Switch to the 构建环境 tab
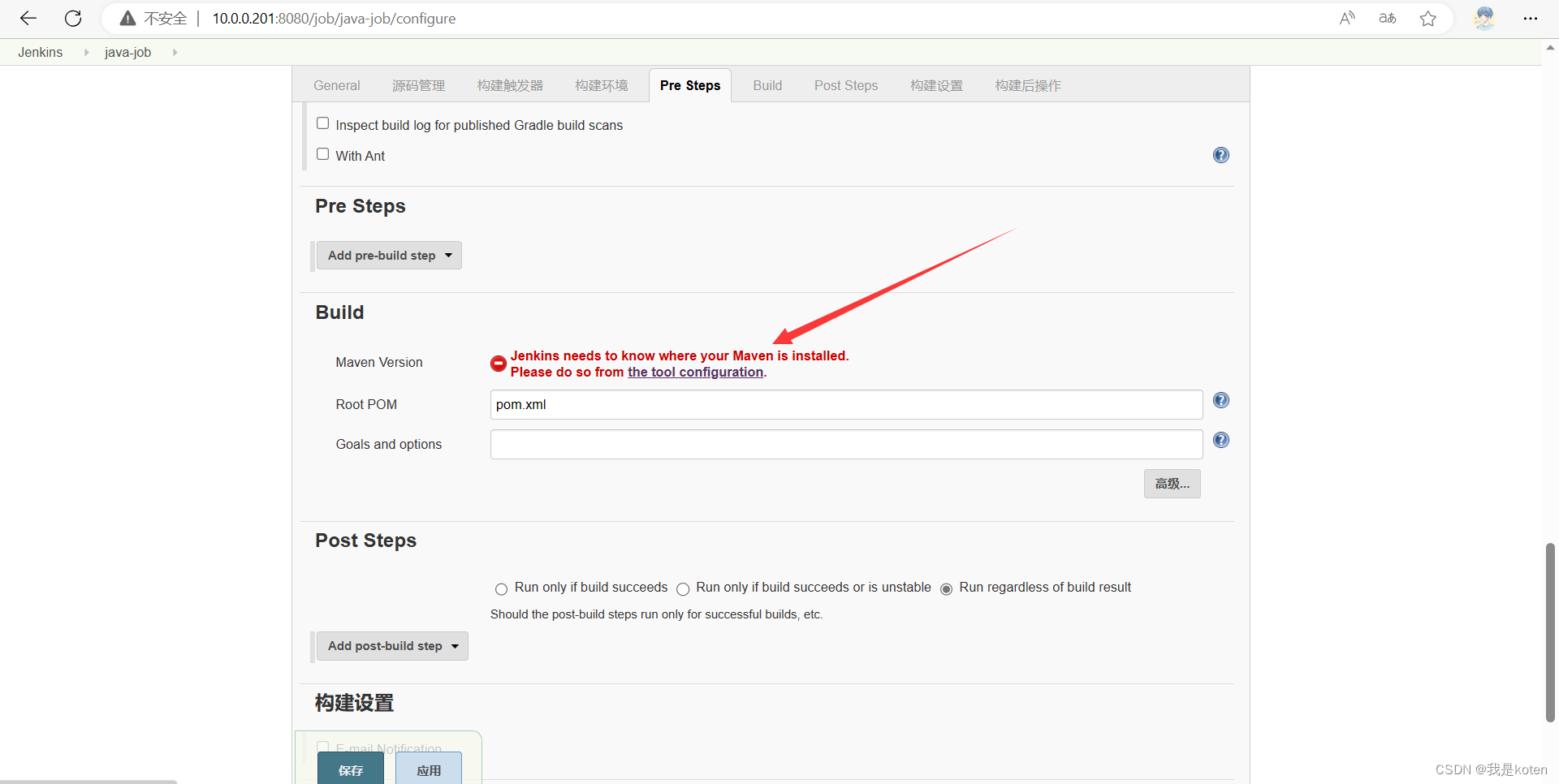The image size is (1559, 784). click(602, 85)
